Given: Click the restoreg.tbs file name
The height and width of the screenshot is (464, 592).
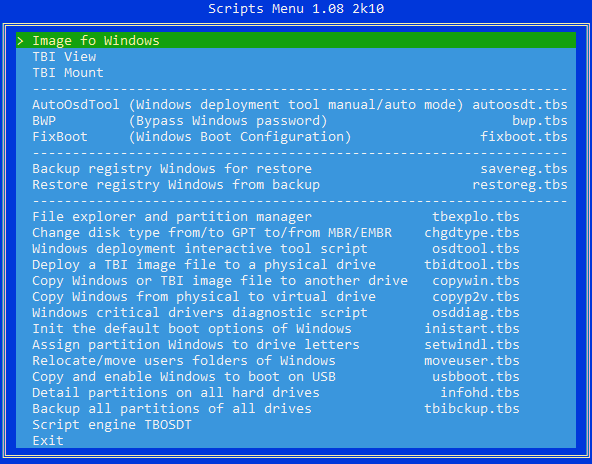Looking at the screenshot, I should coord(520,185).
